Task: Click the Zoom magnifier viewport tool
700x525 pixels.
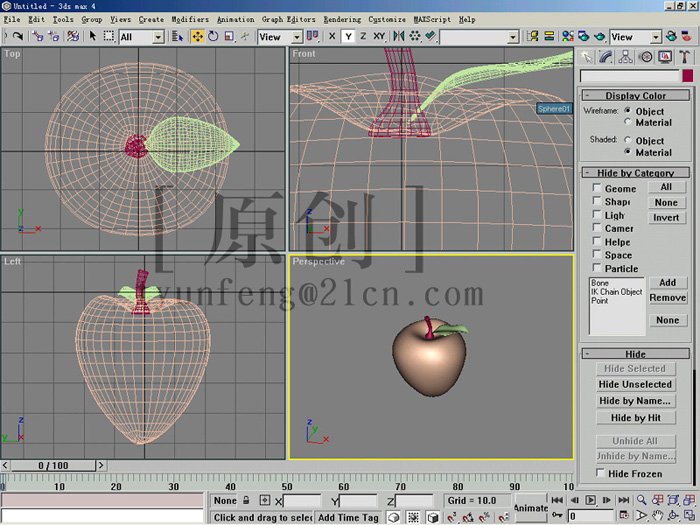Action: point(642,500)
